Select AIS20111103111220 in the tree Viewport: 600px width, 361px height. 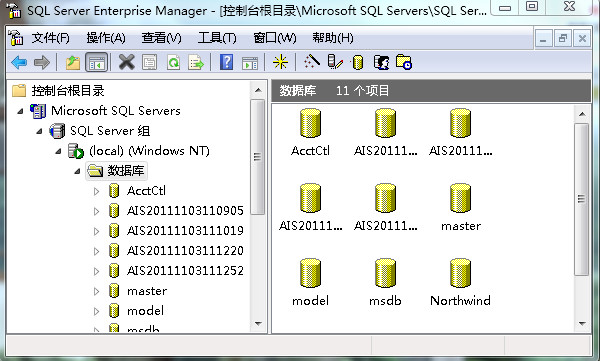[185, 251]
